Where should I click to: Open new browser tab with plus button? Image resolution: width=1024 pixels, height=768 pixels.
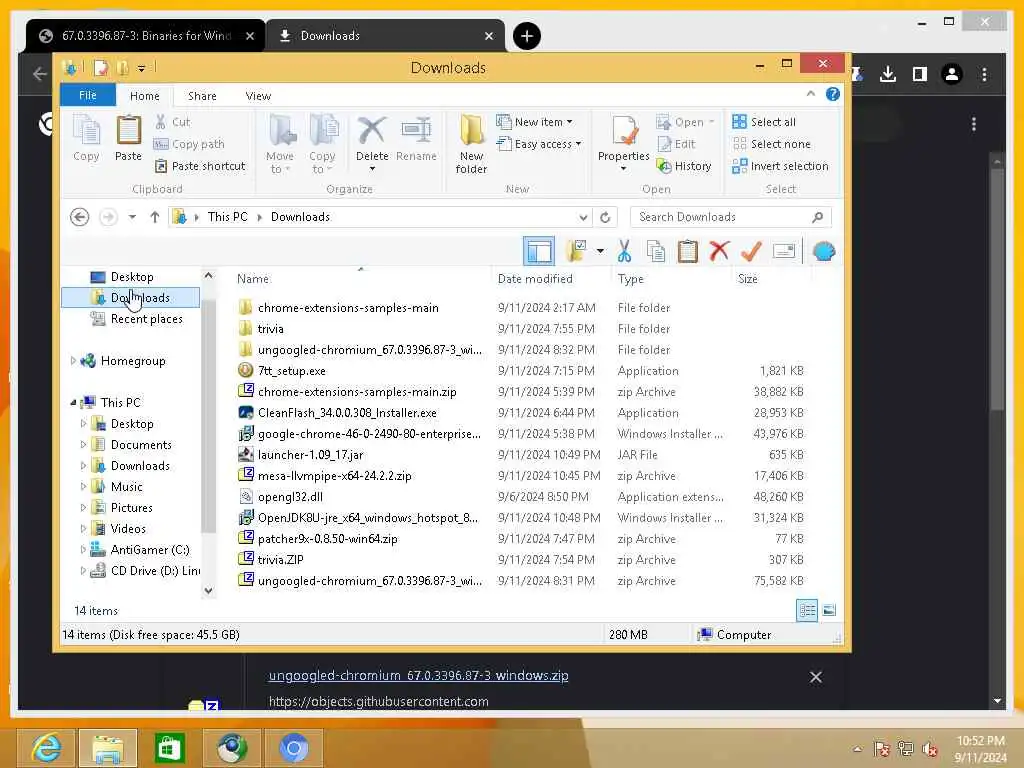526,36
